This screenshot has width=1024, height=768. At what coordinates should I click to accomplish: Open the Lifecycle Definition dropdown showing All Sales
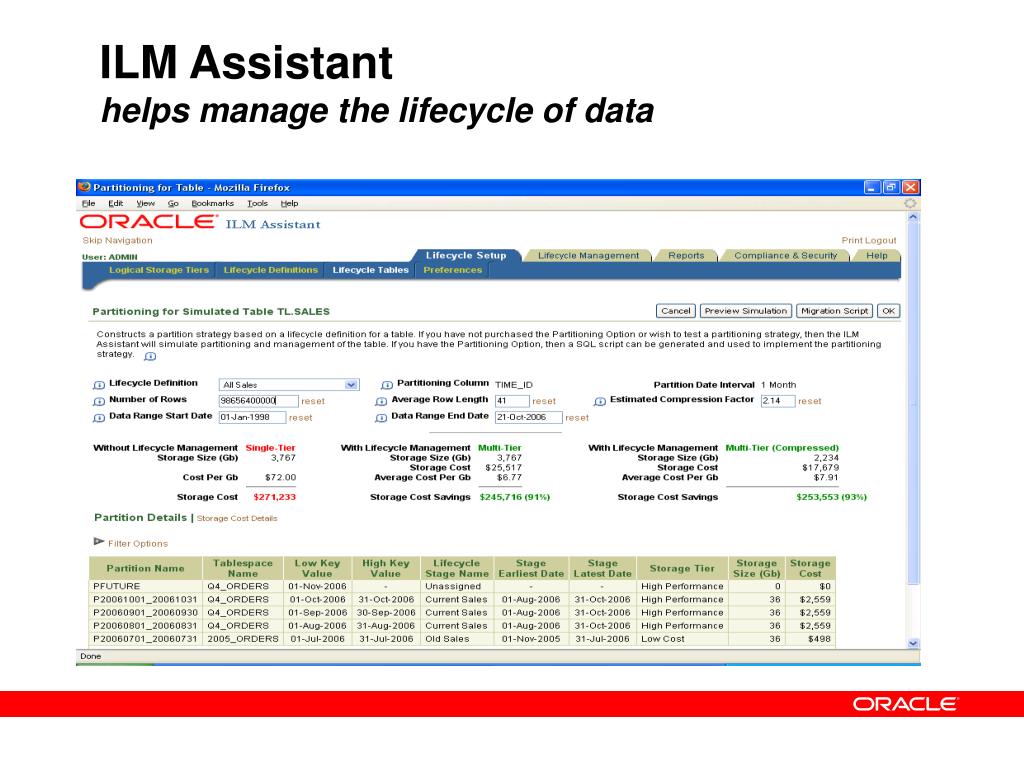point(289,385)
